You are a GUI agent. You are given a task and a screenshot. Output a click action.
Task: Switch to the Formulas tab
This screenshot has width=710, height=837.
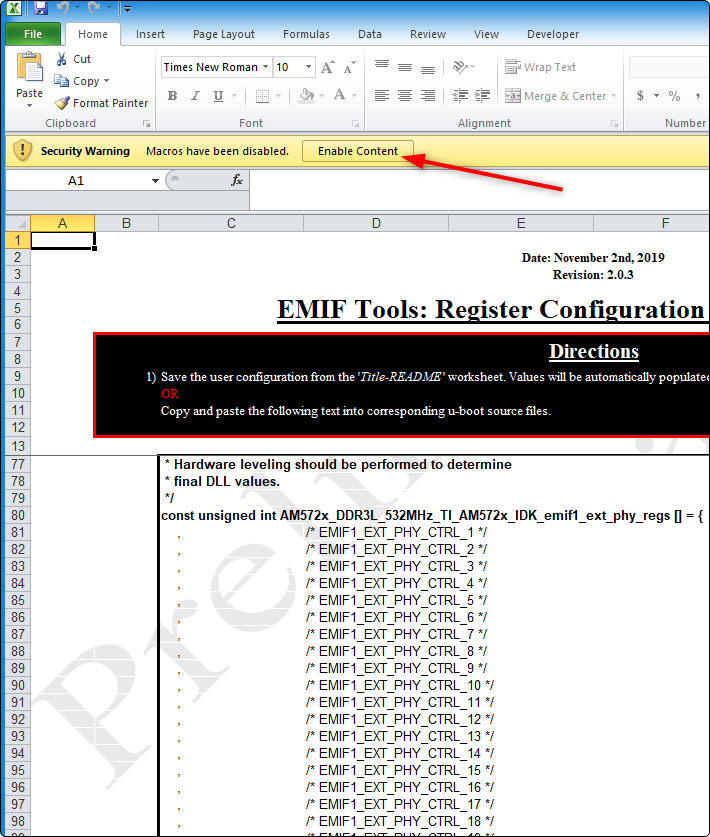click(306, 34)
